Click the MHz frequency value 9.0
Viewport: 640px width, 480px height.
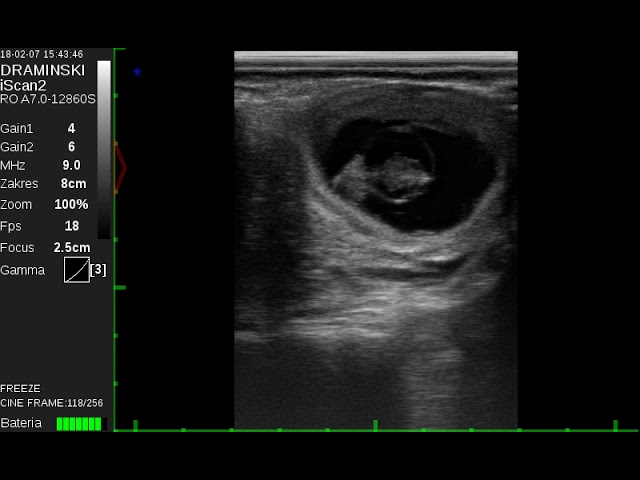pos(71,165)
